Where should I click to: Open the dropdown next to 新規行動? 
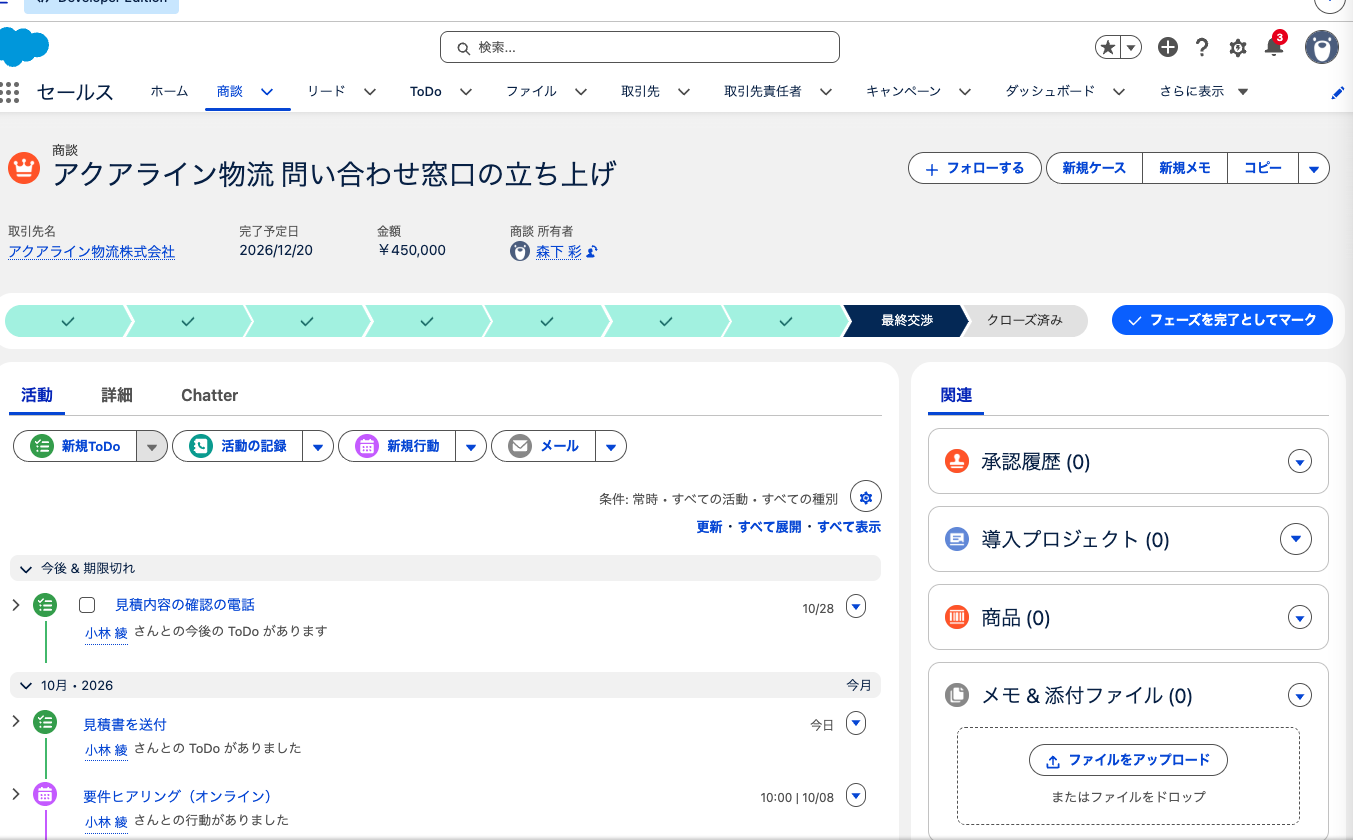pyautogui.click(x=470, y=446)
